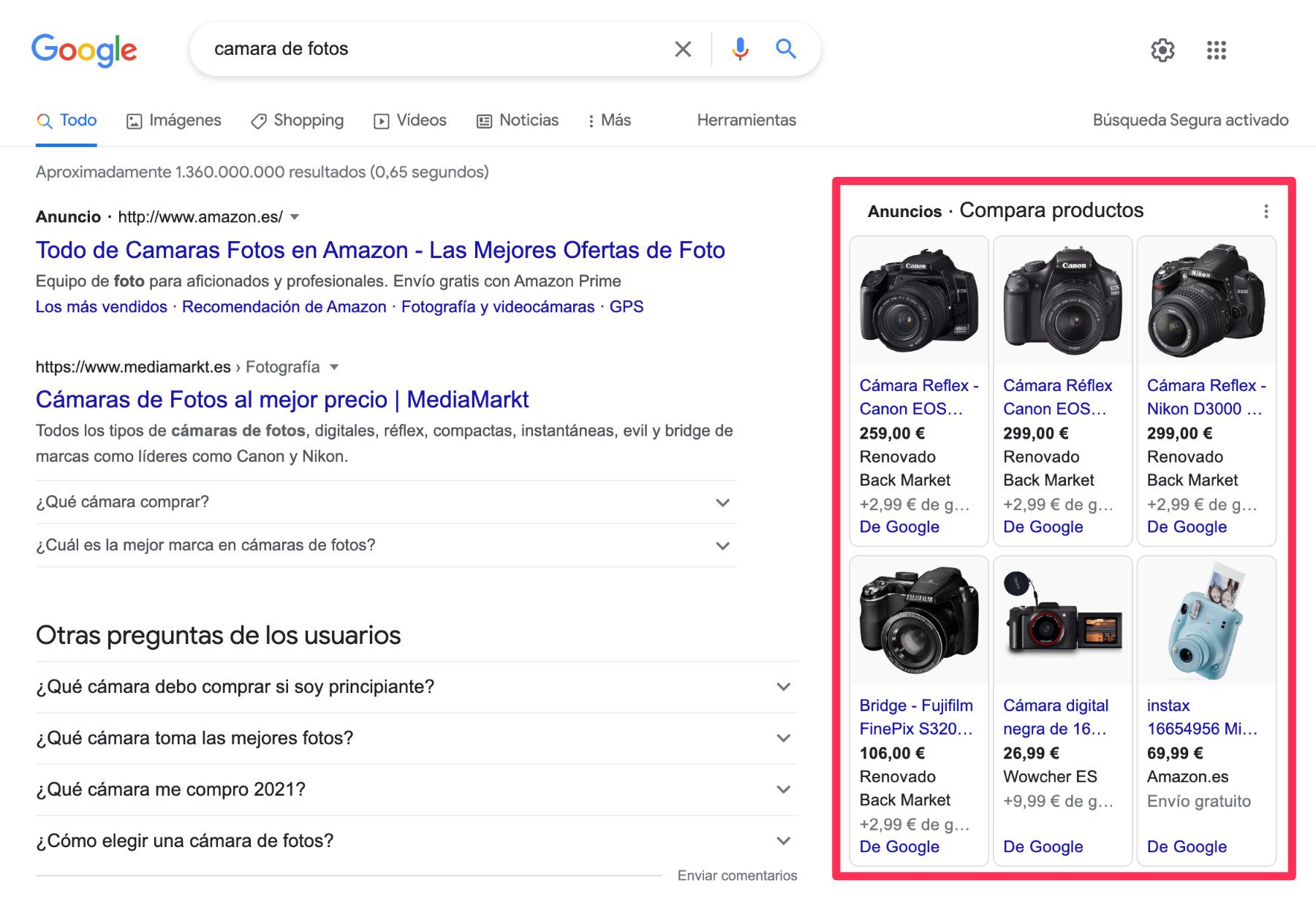The width and height of the screenshot is (1316, 899).
Task: Click the Nikon D3000 camera image
Action: 1206,300
